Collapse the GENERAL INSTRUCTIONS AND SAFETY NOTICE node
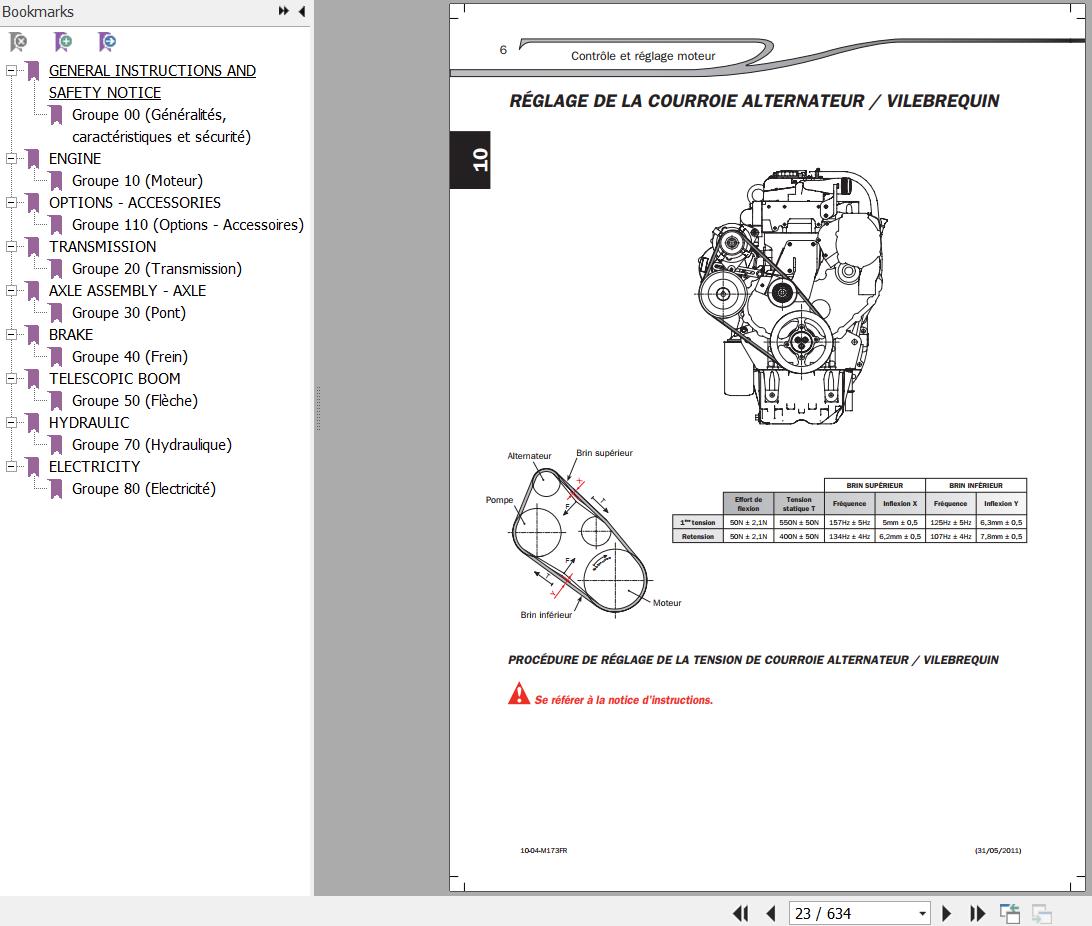This screenshot has width=1092, height=926. pos(11,70)
